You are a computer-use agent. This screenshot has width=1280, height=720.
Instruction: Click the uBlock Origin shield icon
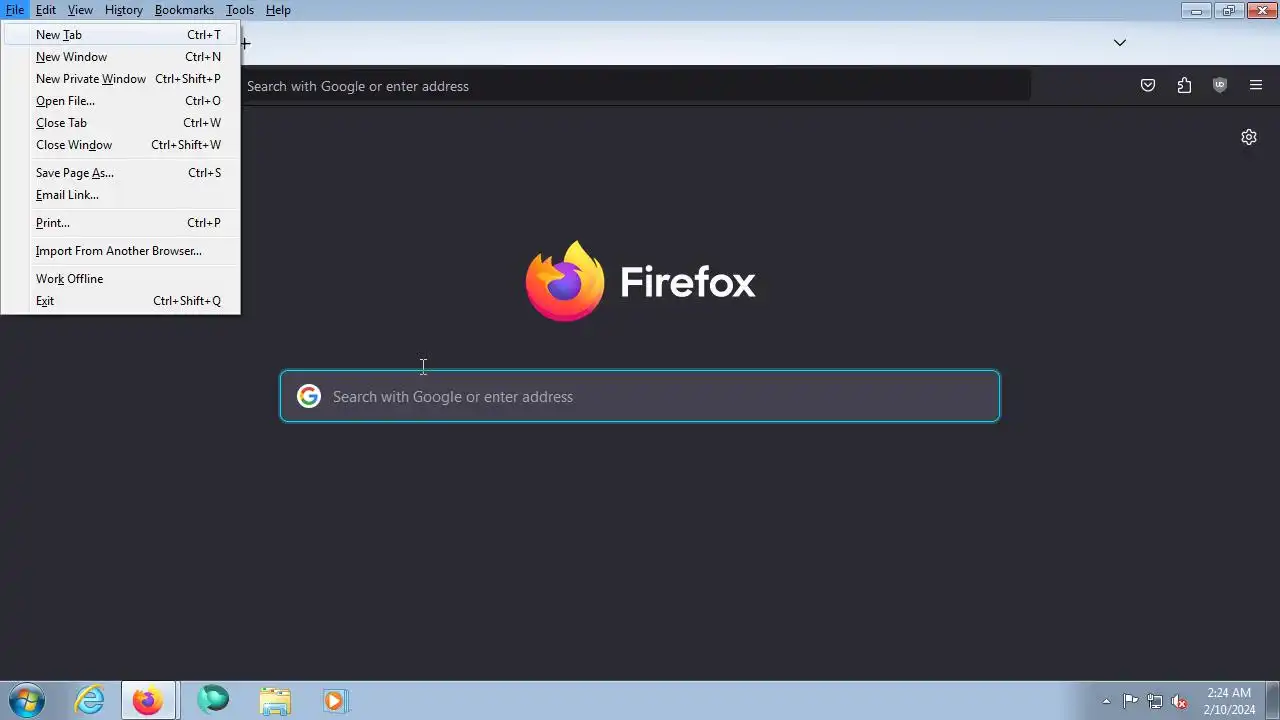(1219, 86)
